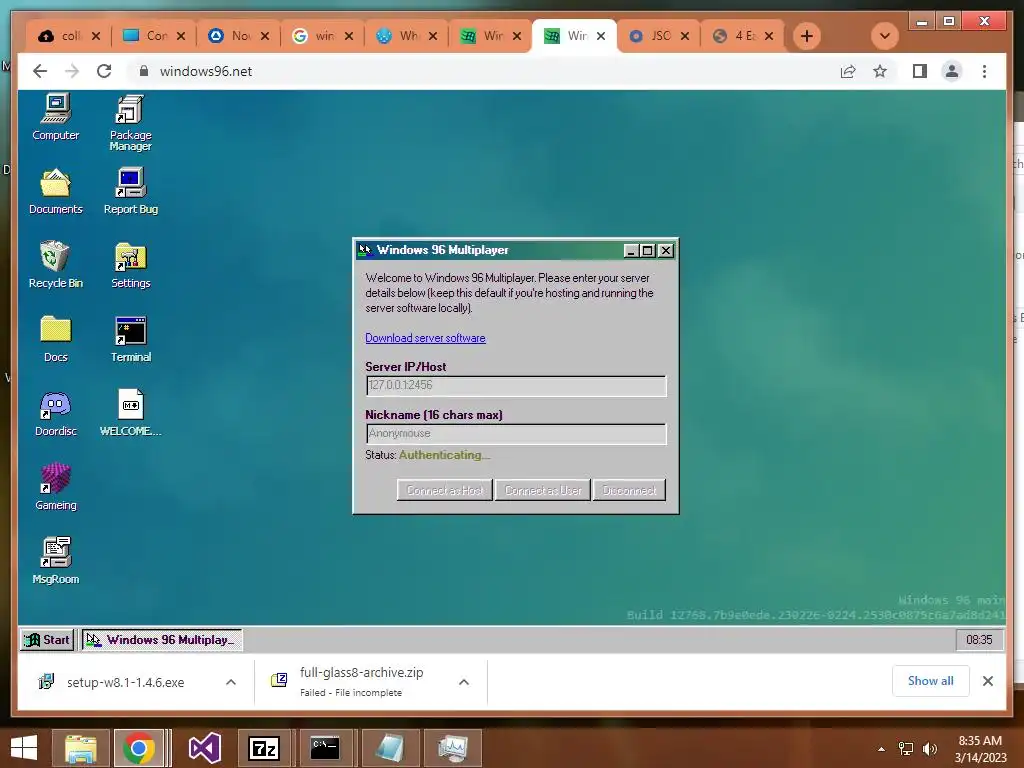Open the WELCOME markdown file icon
Screen dimensions: 1024x768
[131, 413]
